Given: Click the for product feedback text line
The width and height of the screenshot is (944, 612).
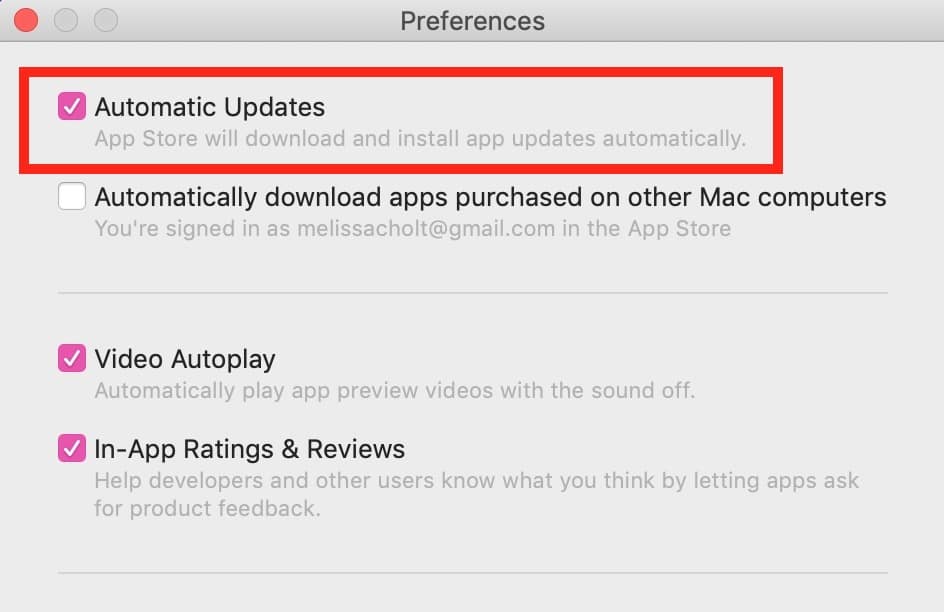Looking at the screenshot, I should pos(207,508).
